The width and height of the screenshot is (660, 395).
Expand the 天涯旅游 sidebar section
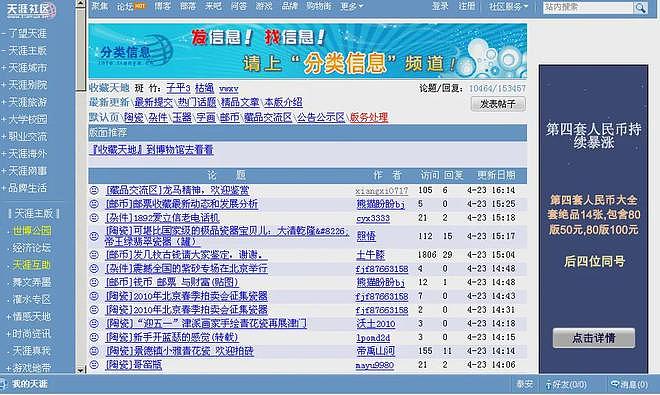point(3,102)
